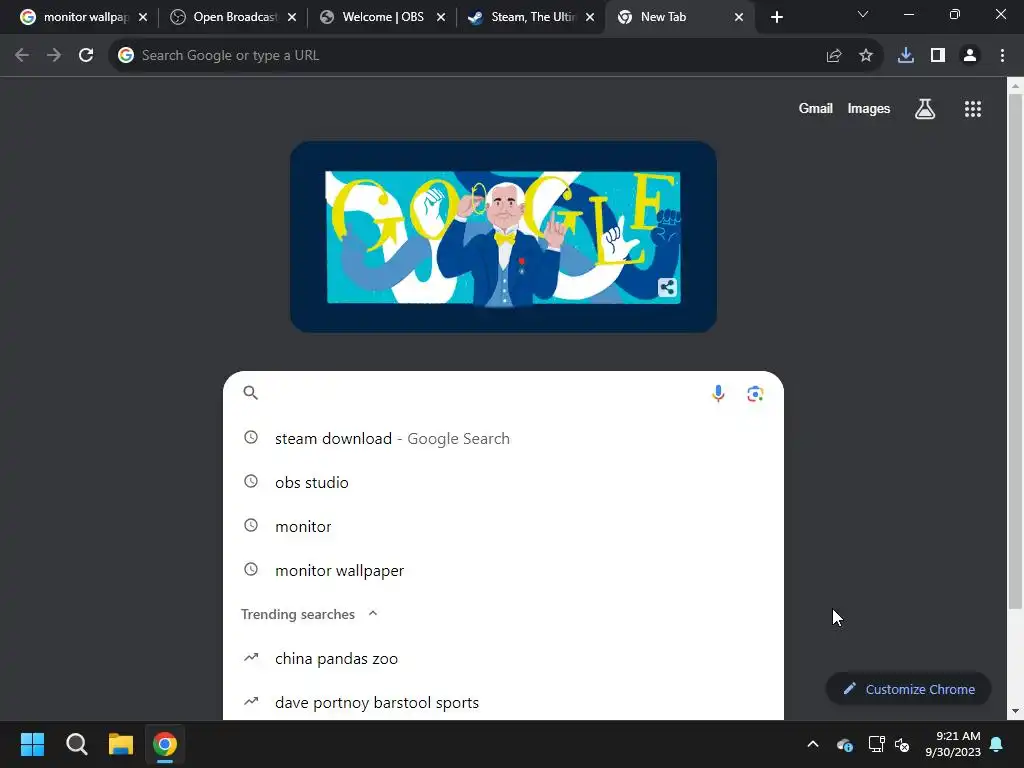Open notifications bell icon
This screenshot has width=1024, height=768.
coord(997,744)
